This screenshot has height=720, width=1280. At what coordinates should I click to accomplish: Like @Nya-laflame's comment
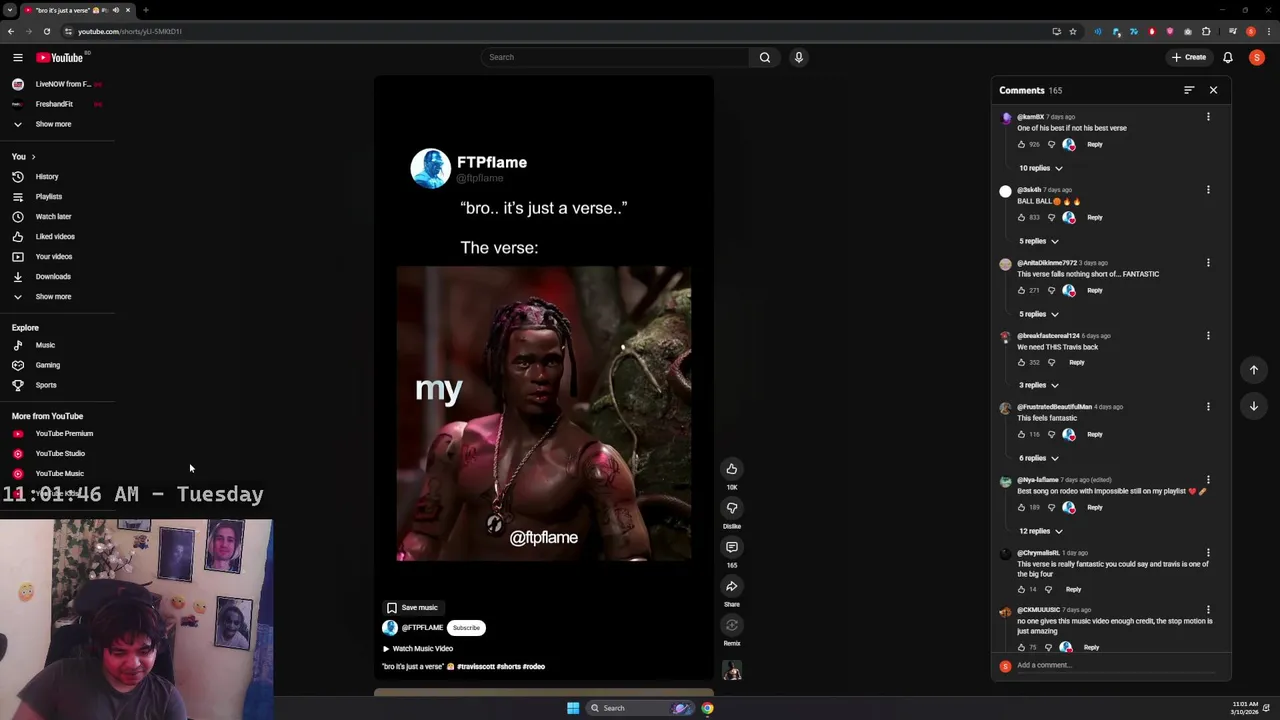click(x=1021, y=508)
